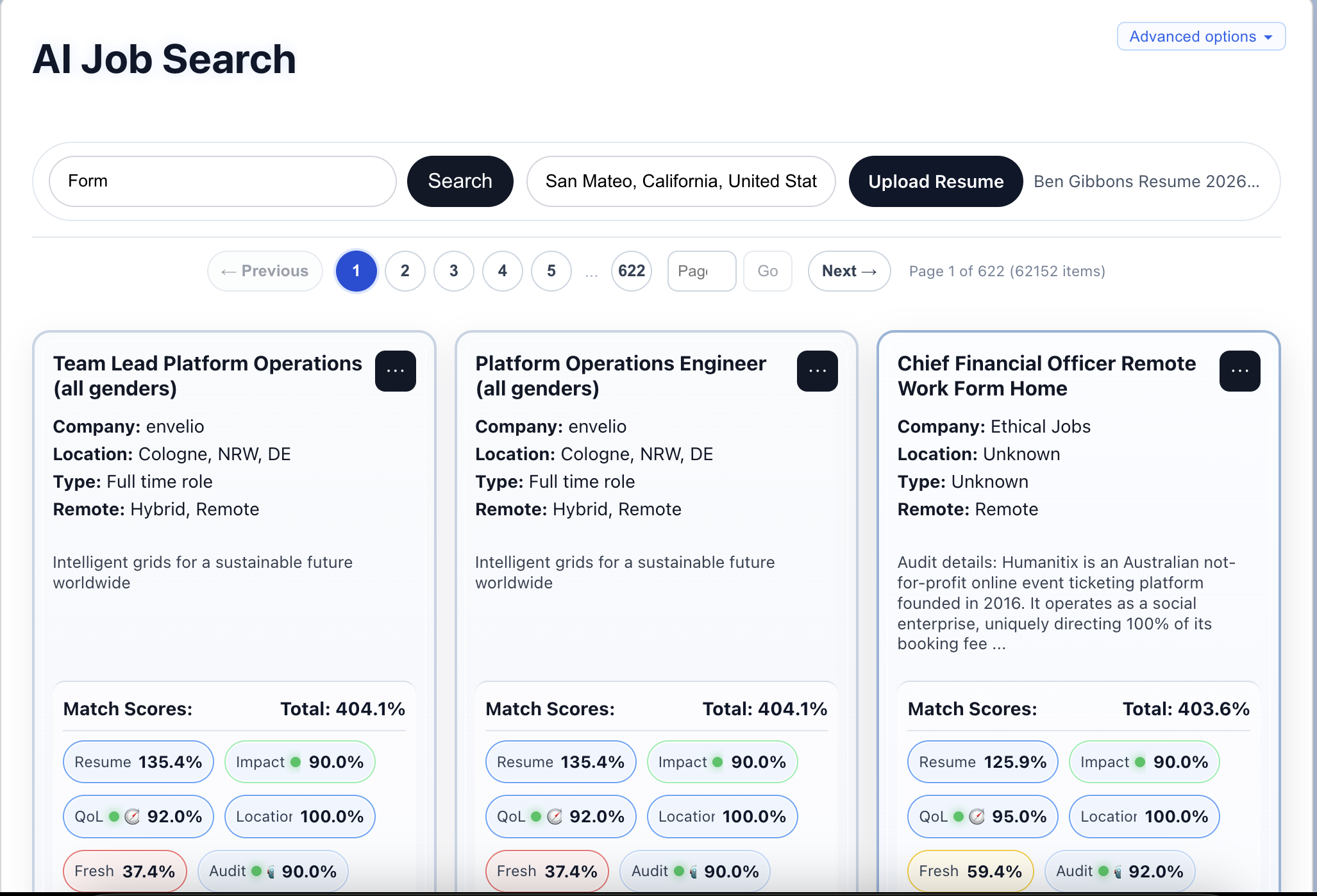
Task: Open three-dot menu on Chief Financial Officer card
Action: coord(1239,371)
